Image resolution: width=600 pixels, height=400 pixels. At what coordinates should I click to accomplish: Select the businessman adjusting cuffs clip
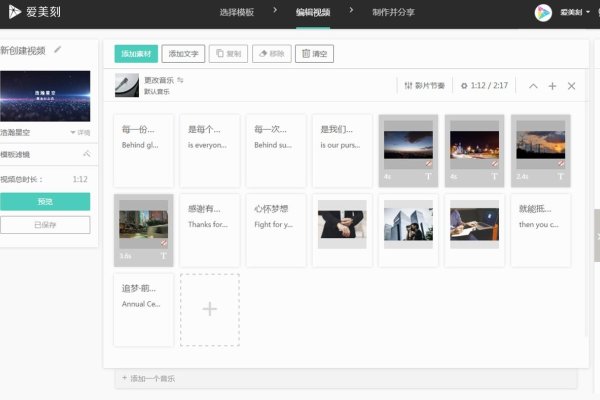coord(342,230)
